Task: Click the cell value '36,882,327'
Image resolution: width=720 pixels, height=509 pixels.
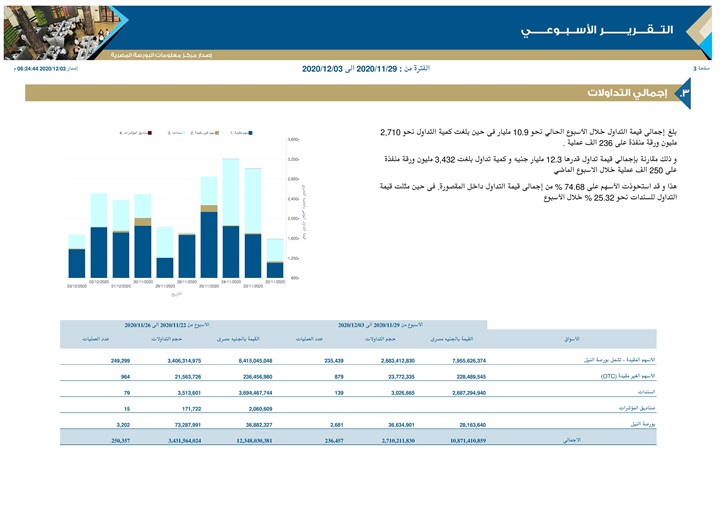Action: pos(259,425)
